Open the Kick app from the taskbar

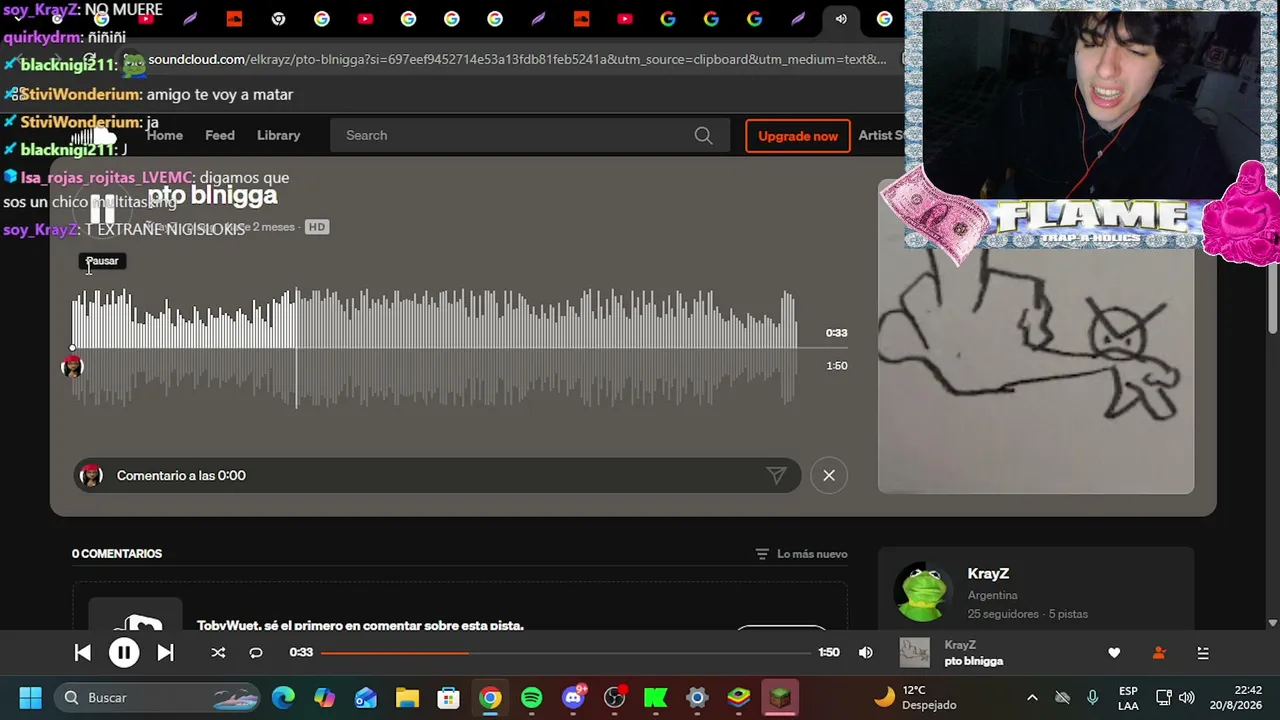pos(656,698)
